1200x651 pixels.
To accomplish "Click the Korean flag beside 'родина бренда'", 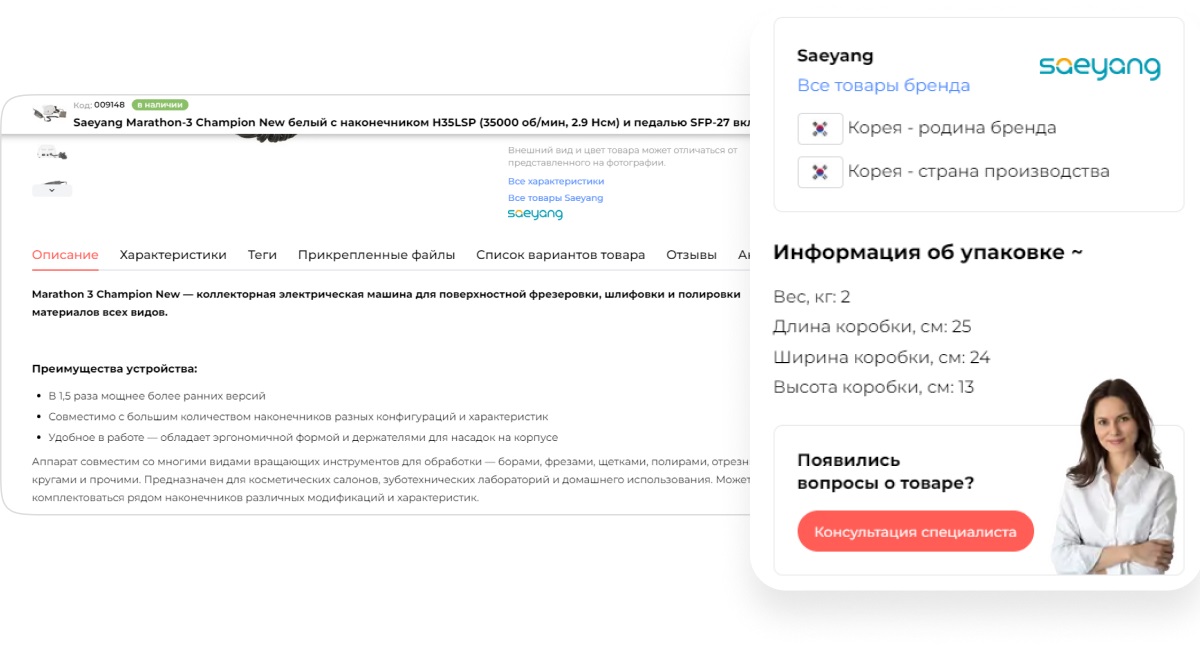I will coord(820,128).
